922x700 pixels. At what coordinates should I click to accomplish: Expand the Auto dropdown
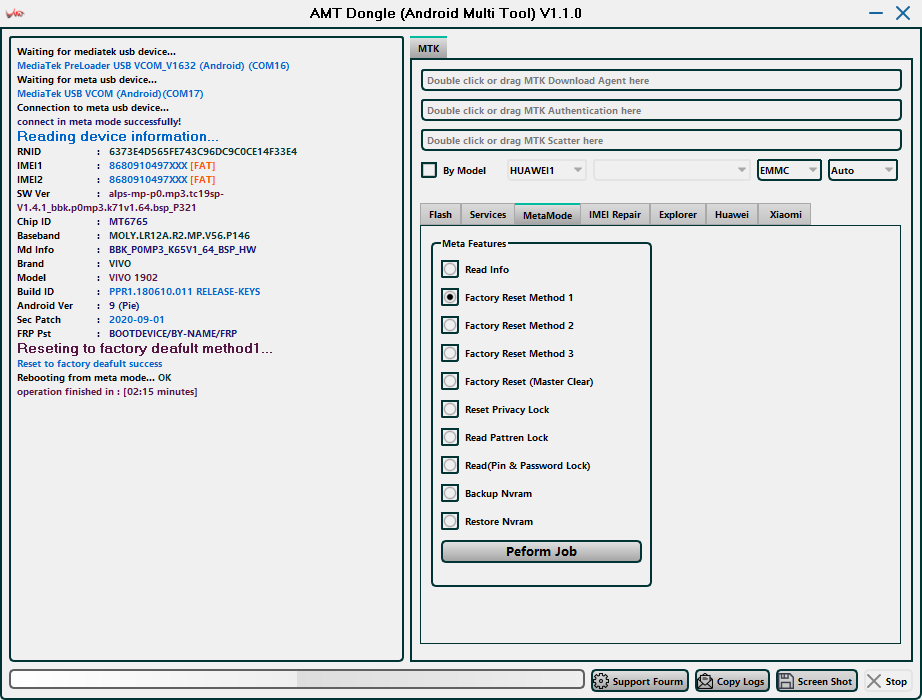862,170
